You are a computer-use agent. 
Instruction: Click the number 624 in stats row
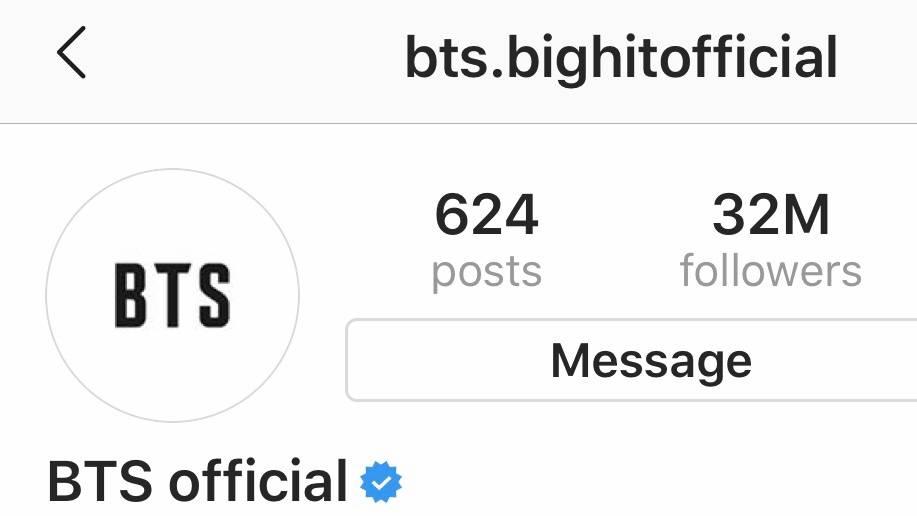click(x=487, y=215)
